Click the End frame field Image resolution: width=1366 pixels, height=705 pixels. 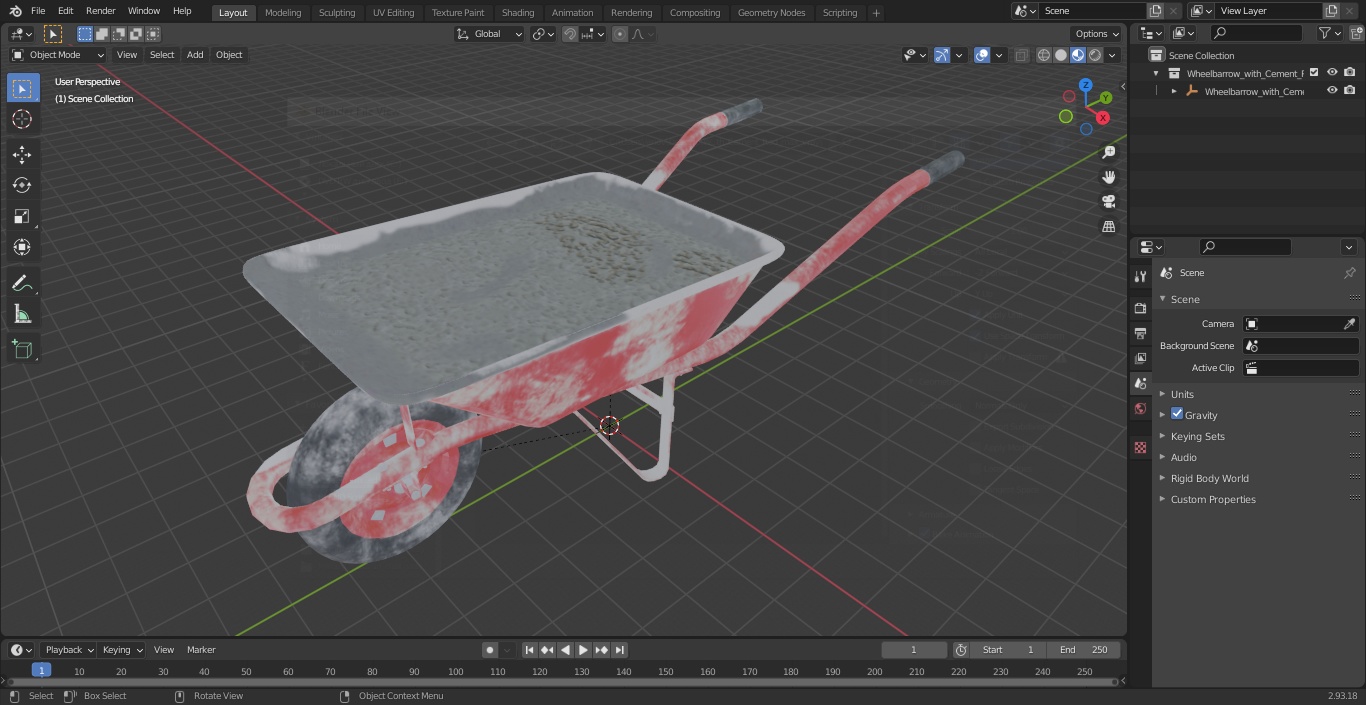tap(1084, 650)
